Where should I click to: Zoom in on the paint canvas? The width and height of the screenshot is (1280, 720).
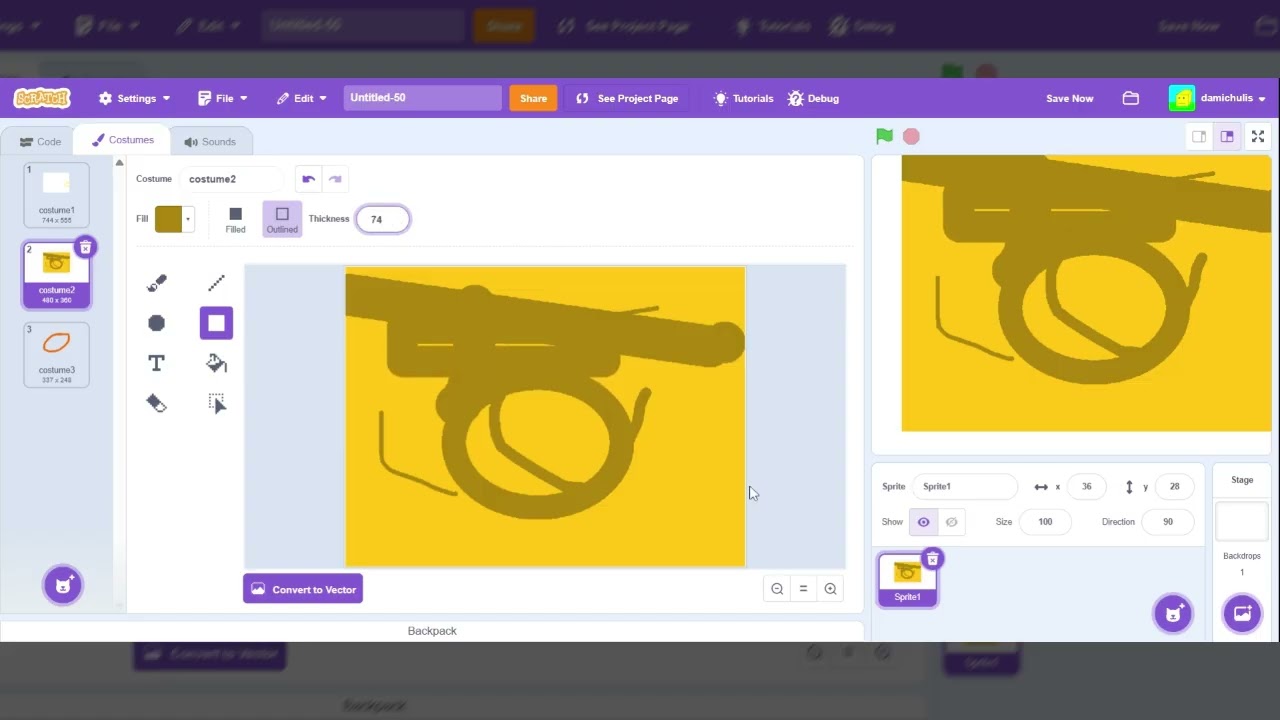point(830,589)
